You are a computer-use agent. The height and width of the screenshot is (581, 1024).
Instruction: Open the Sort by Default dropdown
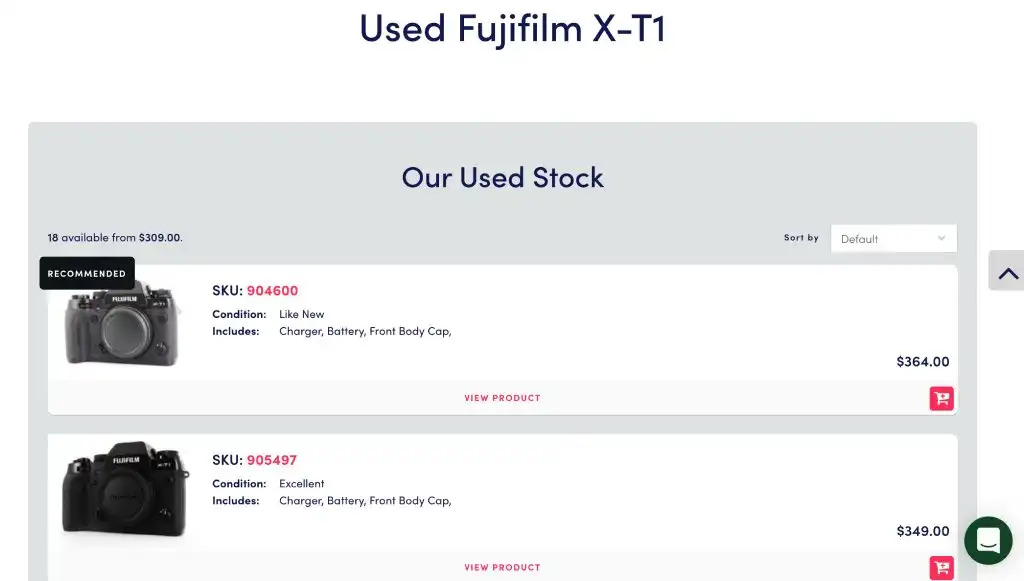point(893,239)
